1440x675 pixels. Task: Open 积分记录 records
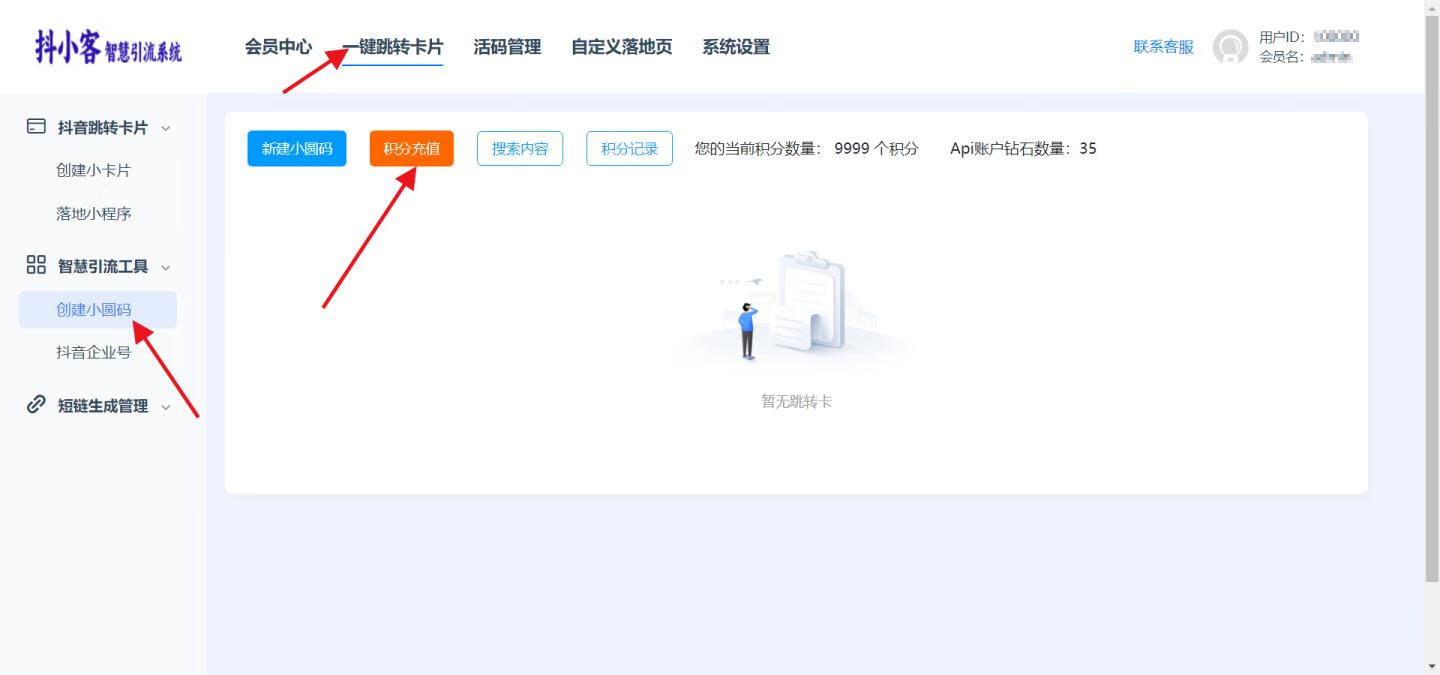point(629,147)
